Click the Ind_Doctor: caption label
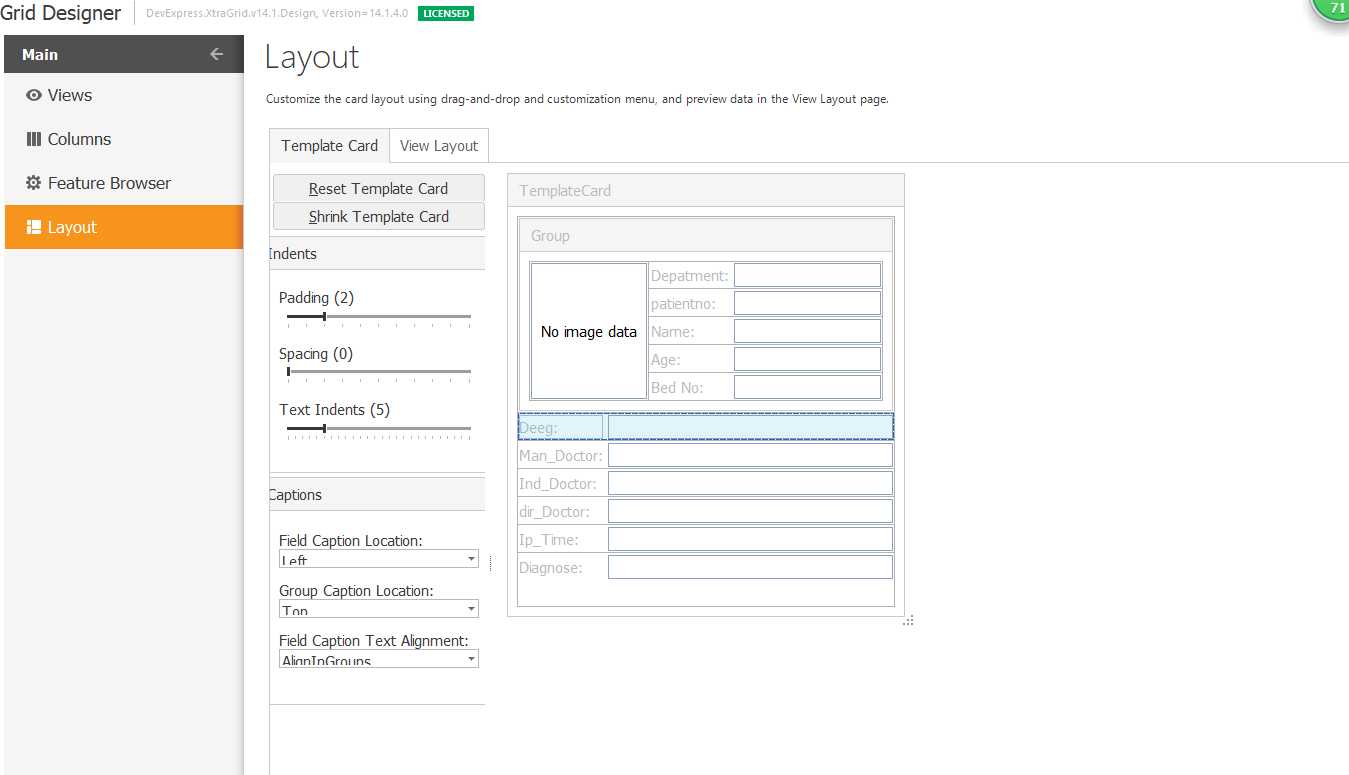This screenshot has width=1349, height=775. point(558,484)
